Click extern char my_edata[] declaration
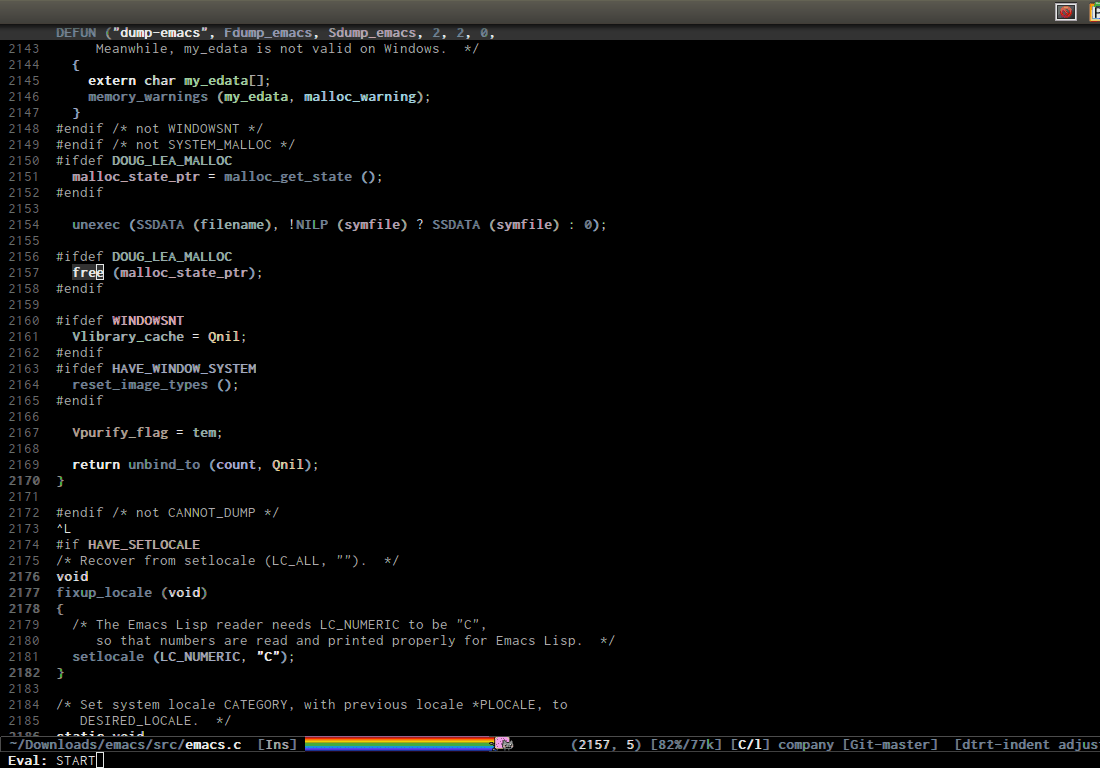Screen dimensions: 1100x768 (179, 81)
